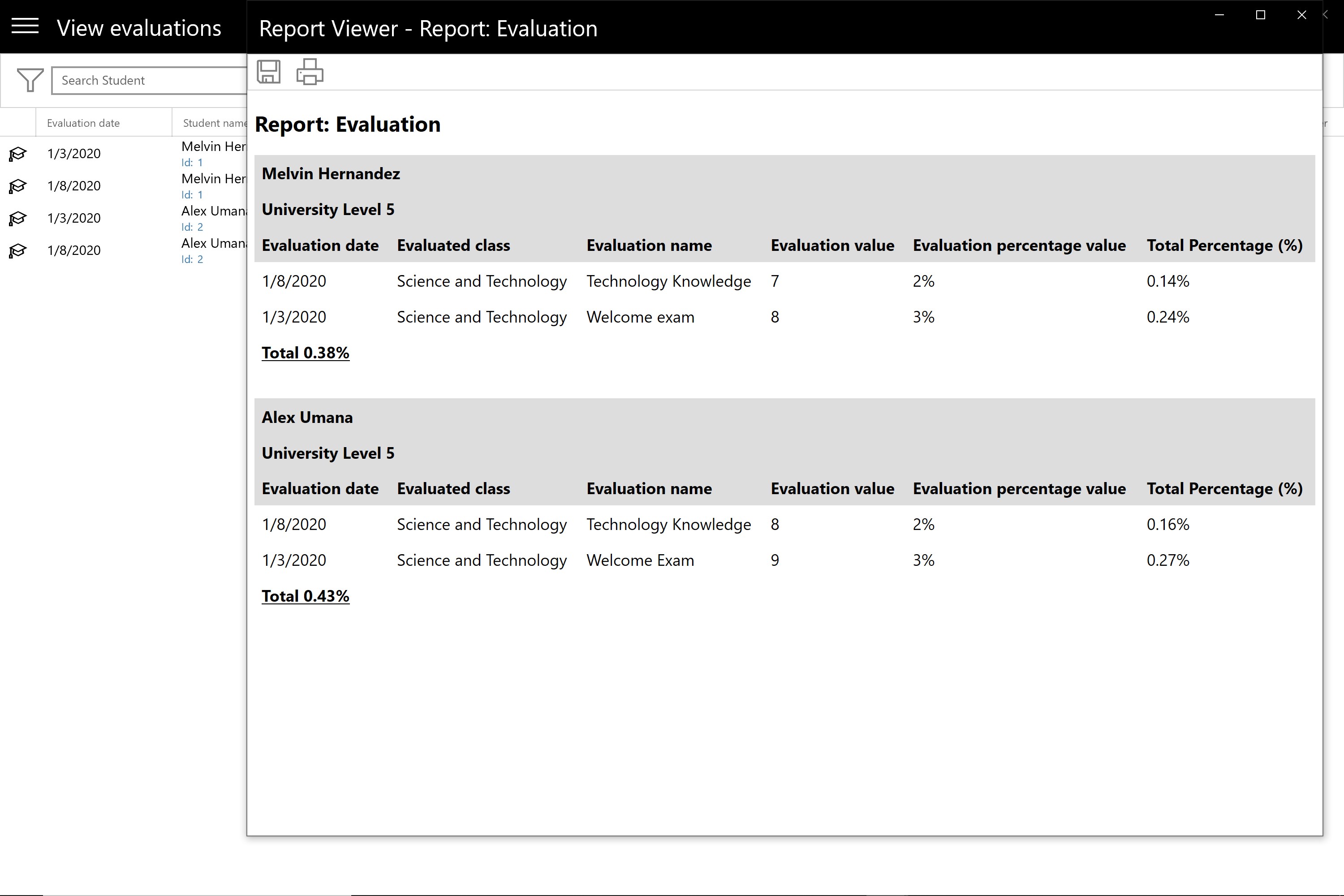Sort by Evaluation date column header
This screenshot has width=1344, height=896.
[x=83, y=123]
